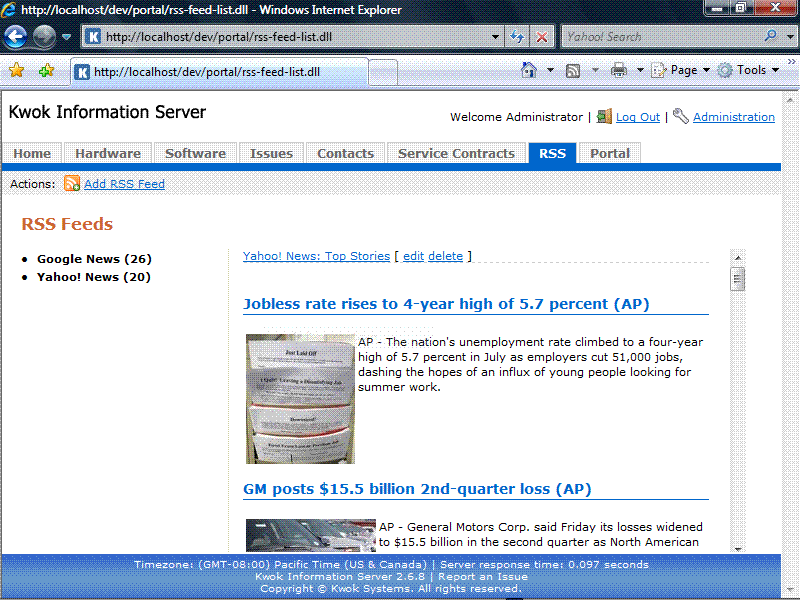800x600 pixels.
Task: Switch to the Software tab
Action: [195, 153]
